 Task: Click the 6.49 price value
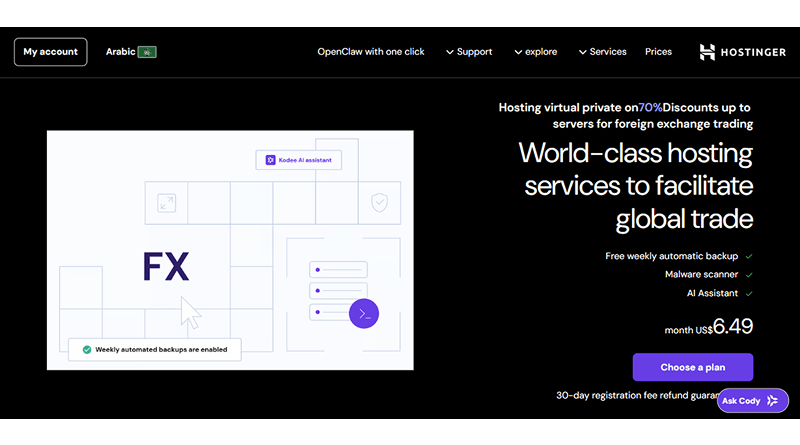pos(733,326)
